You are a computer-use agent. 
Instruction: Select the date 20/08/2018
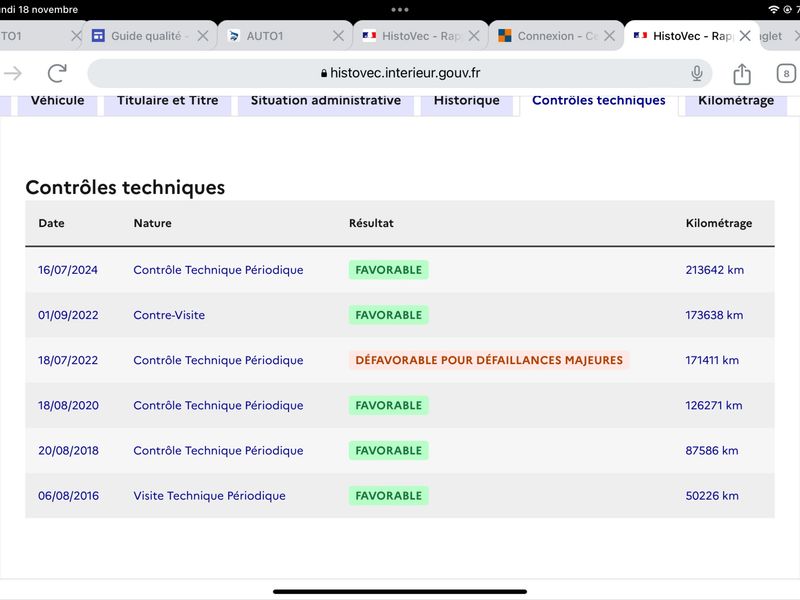(68, 451)
